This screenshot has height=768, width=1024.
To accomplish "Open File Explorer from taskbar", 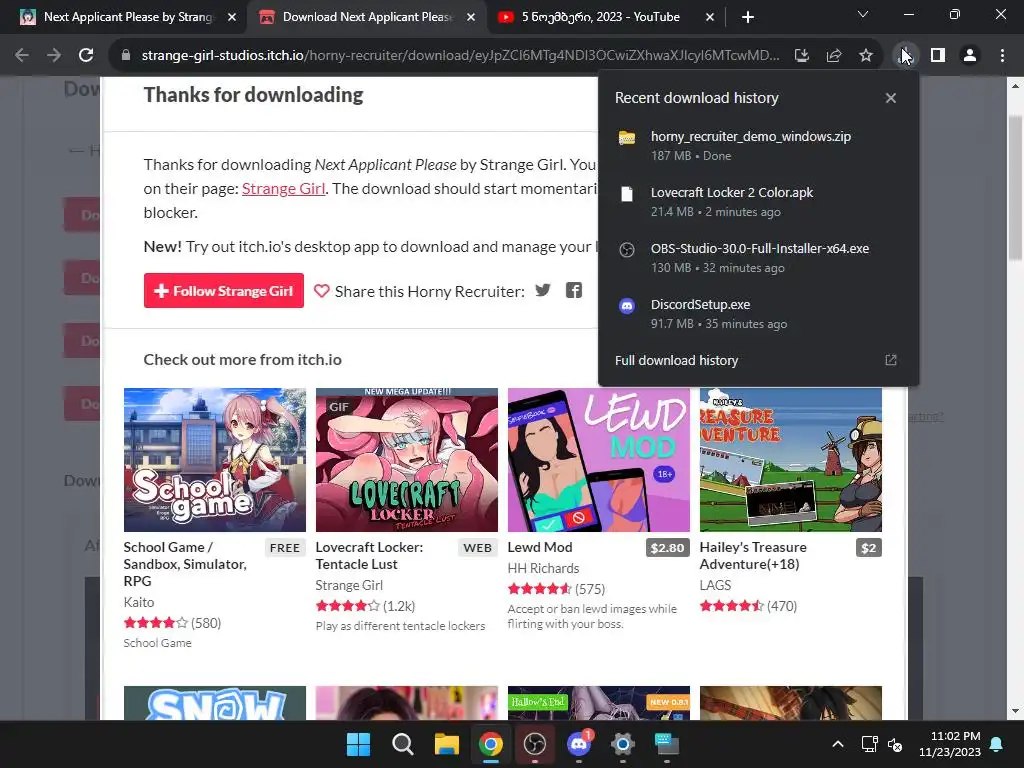I will 447,744.
